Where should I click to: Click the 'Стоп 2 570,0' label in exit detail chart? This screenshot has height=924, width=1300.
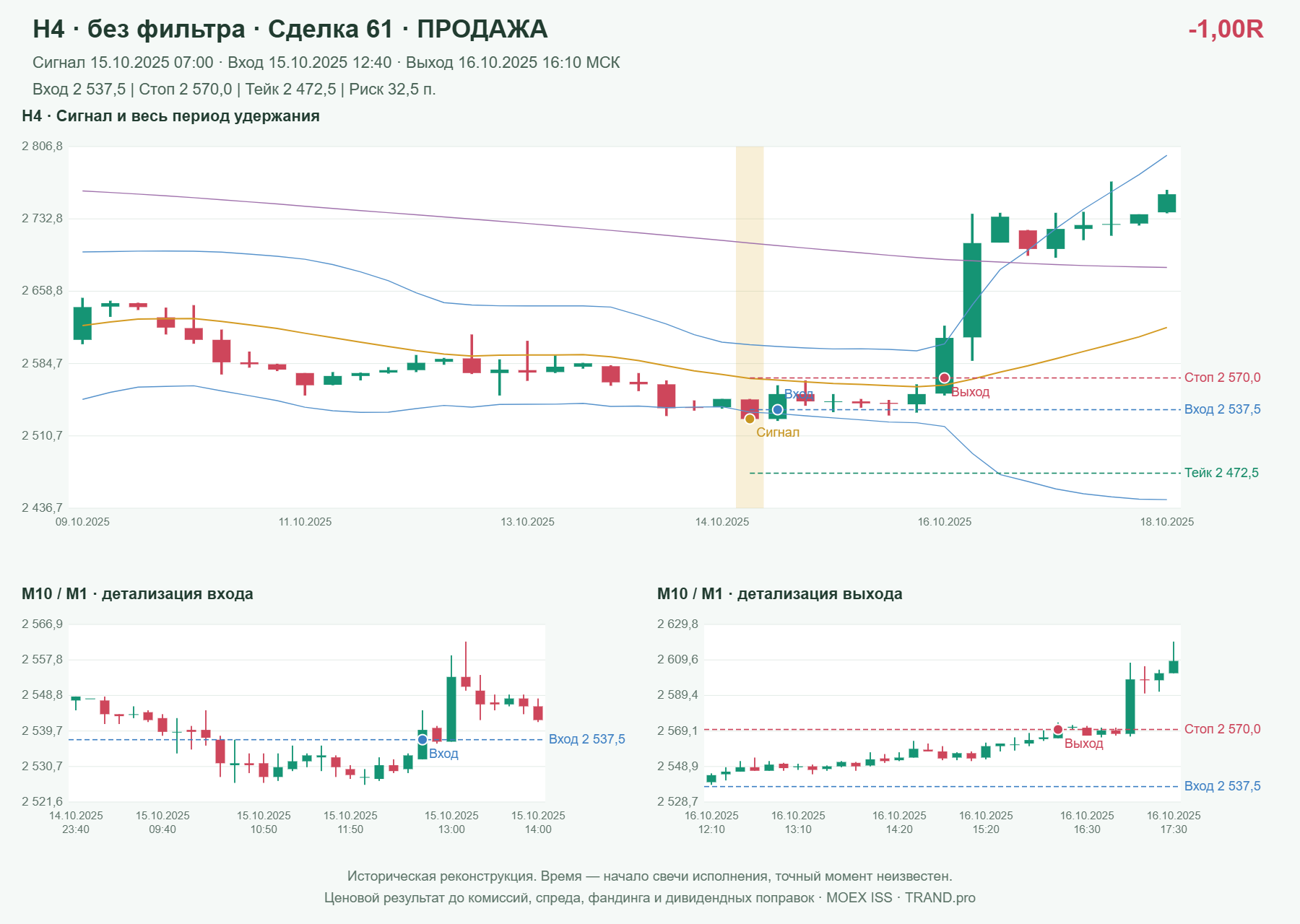click(1223, 729)
